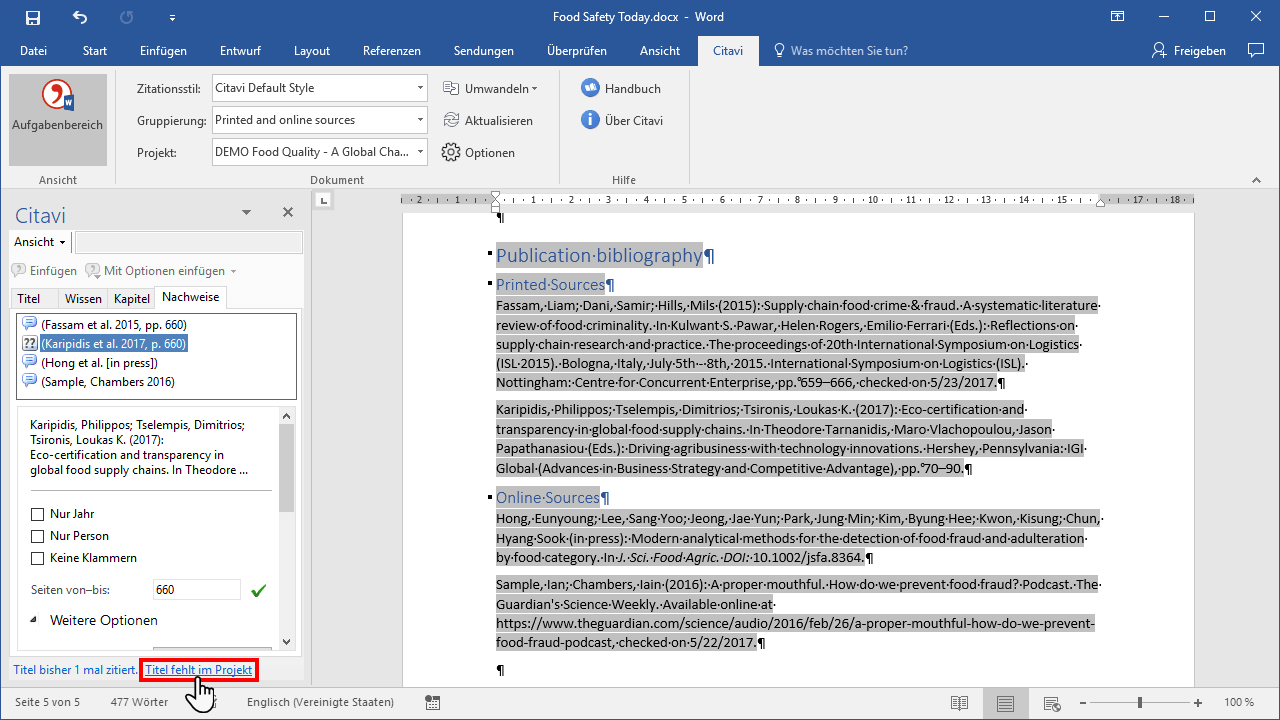Tick the Nur Person checkbox
1280x720 pixels.
pos(38,536)
